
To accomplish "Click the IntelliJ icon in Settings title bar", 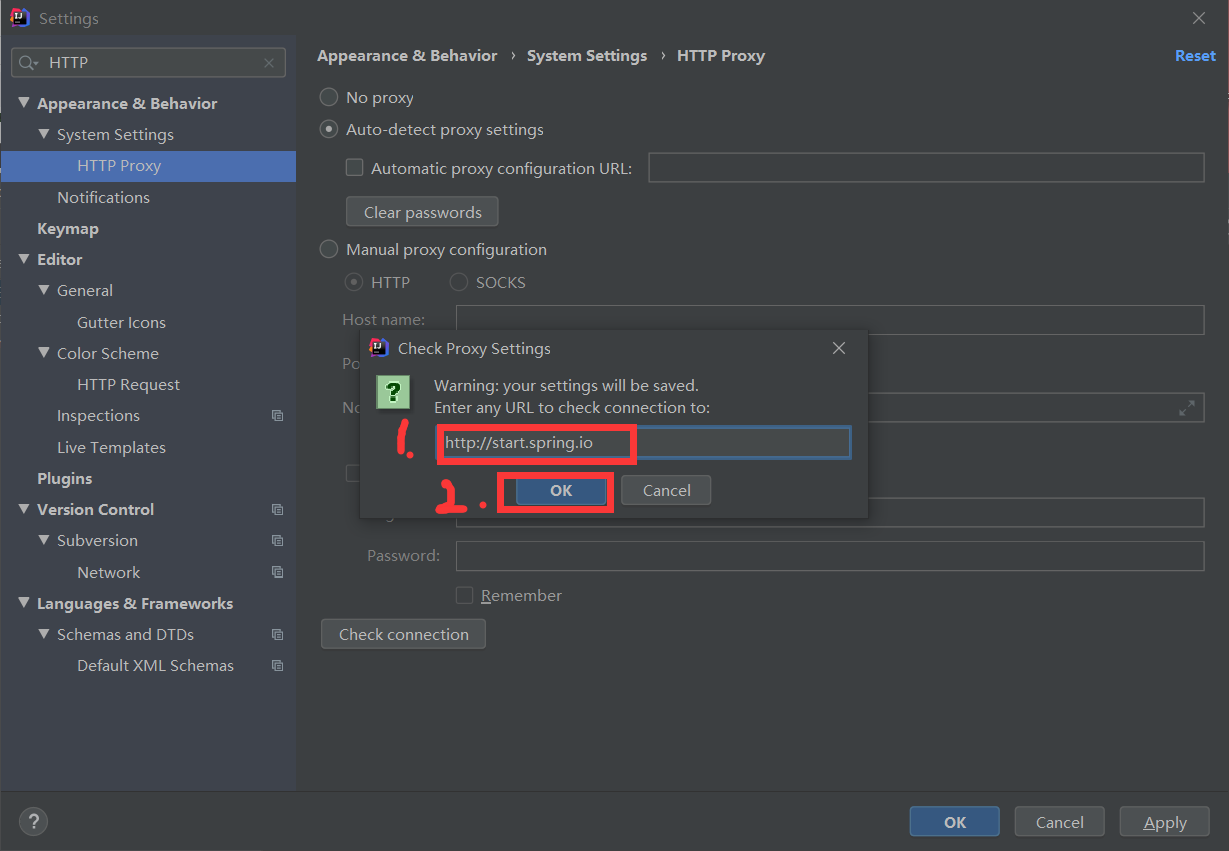I will [19, 18].
